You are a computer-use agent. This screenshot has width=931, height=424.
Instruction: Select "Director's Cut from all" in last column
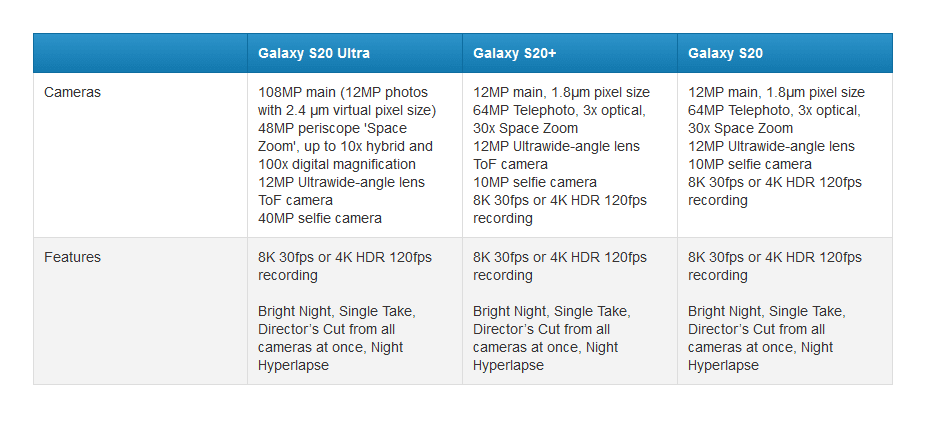tap(756, 329)
